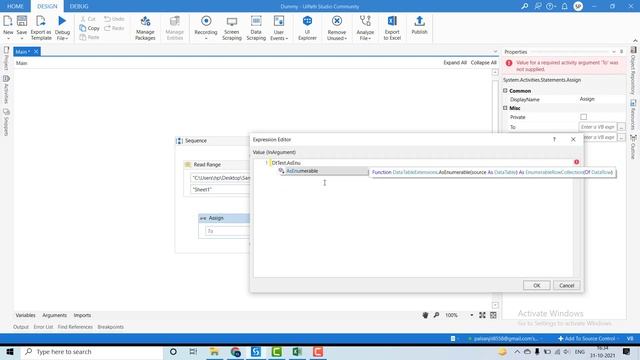Viewport: 640px width, 360px height.
Task: Open the Breakpoints panel
Action: 111,327
